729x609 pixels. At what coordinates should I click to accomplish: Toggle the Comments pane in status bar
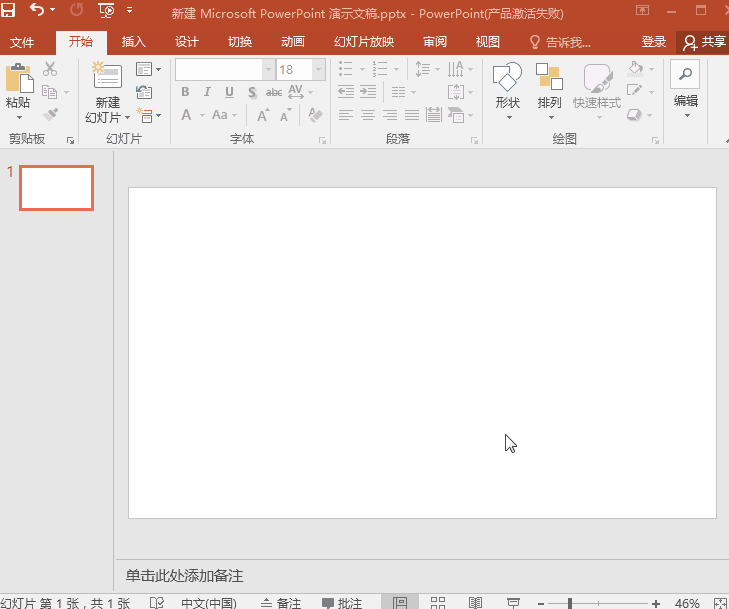pos(342,603)
